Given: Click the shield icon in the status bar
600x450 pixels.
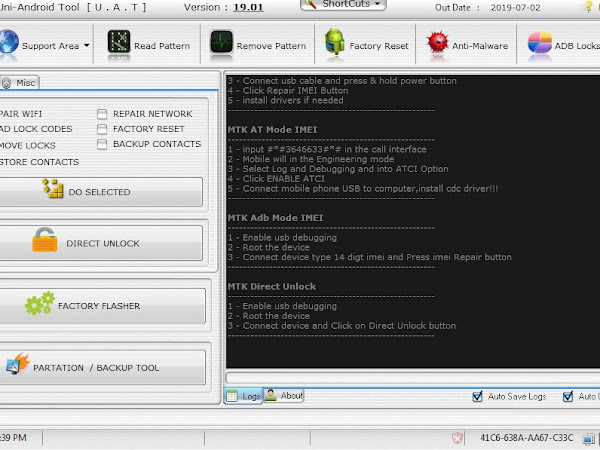Looking at the screenshot, I should click(x=457, y=438).
